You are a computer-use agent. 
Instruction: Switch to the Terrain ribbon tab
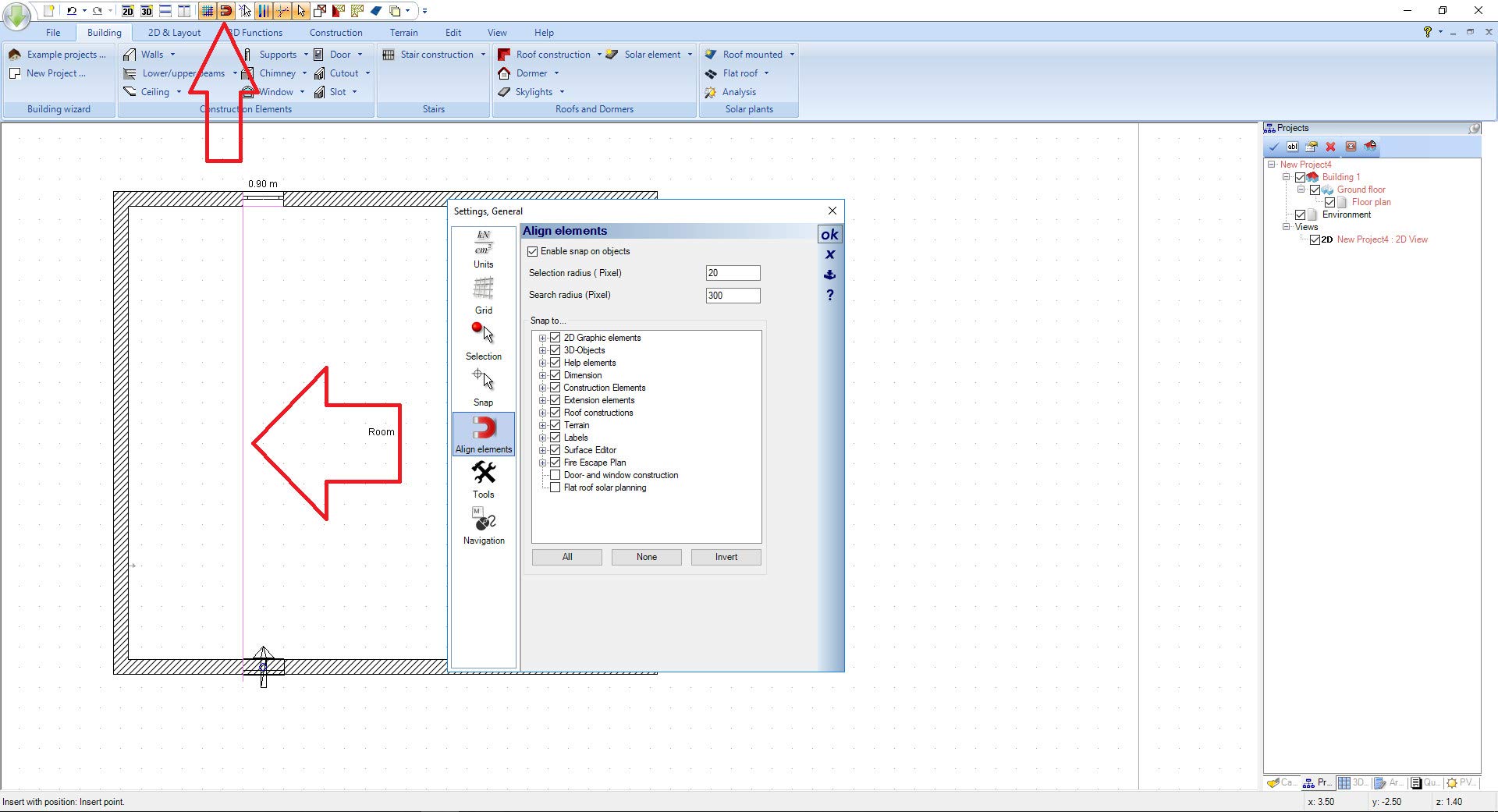(403, 33)
